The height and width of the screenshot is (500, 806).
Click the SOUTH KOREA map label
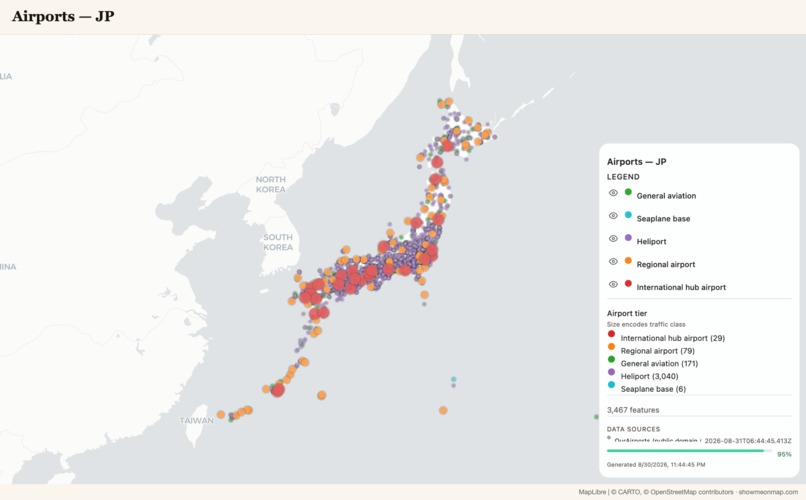[x=278, y=242]
